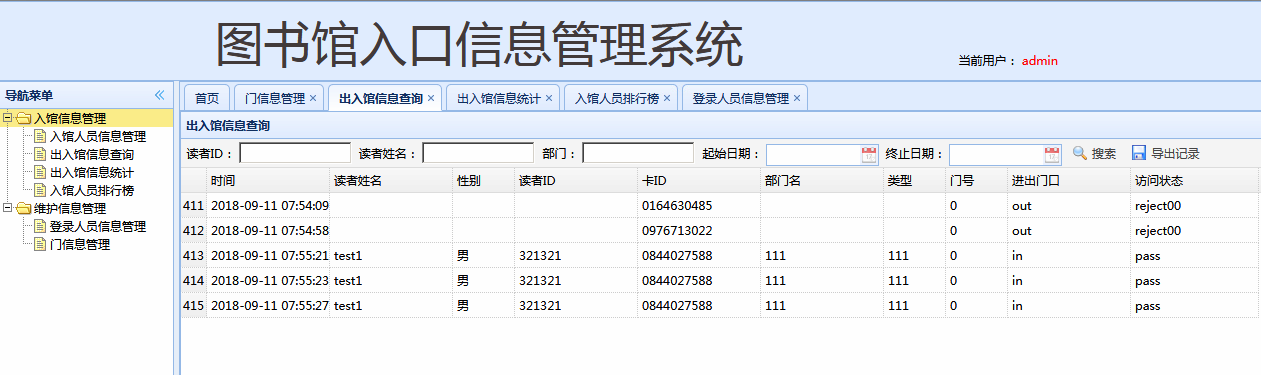Open the 登录人员信息管理 tab
This screenshot has width=1261, height=375.
[x=741, y=98]
